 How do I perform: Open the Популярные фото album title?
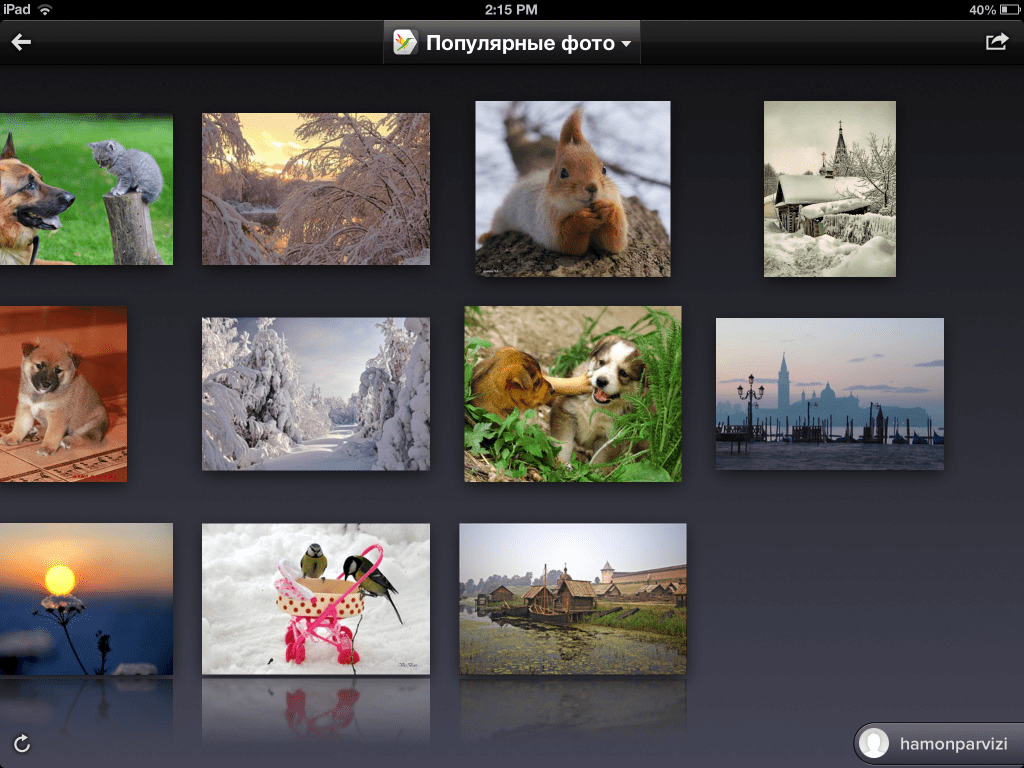(x=520, y=43)
